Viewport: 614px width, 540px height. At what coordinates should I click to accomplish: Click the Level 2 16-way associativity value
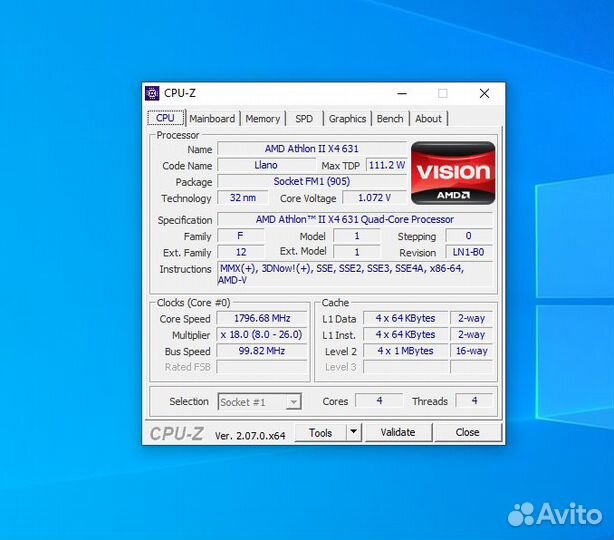click(x=471, y=351)
